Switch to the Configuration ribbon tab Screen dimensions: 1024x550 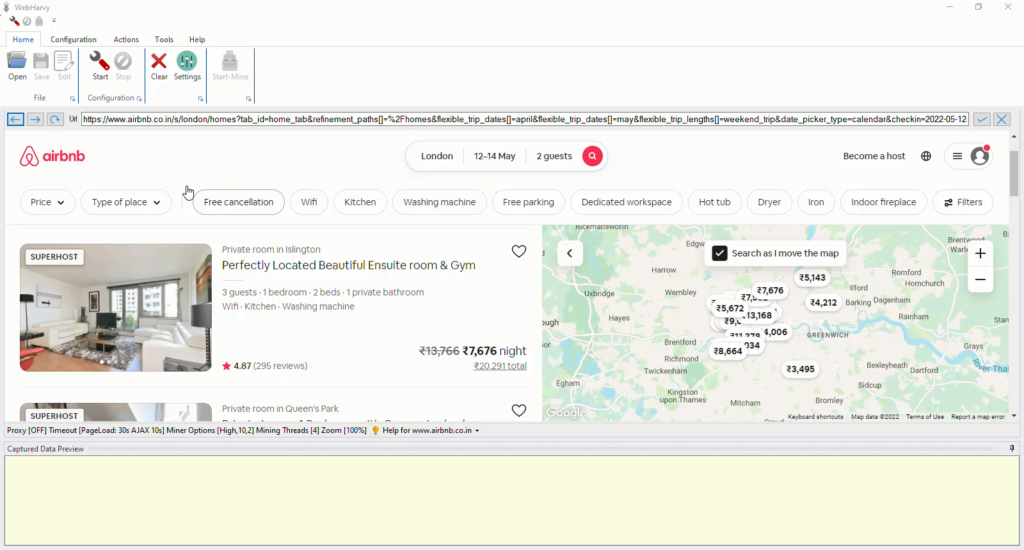[74, 39]
